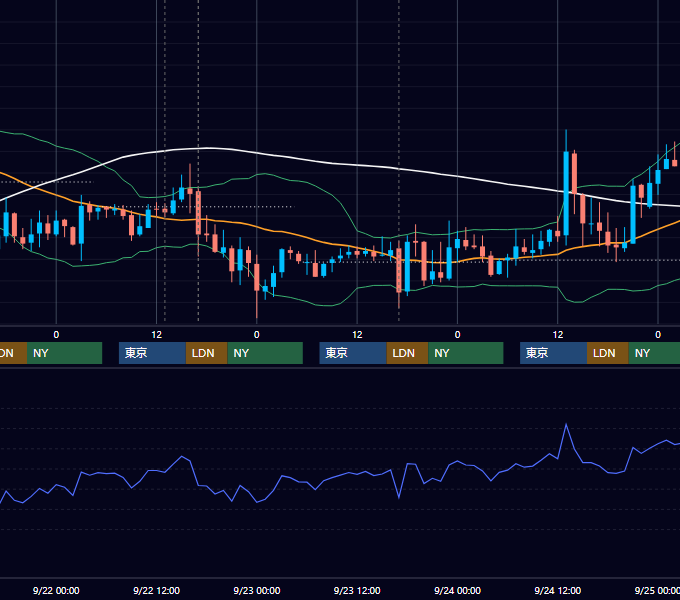Select the LDN session block before 9/24 00:00

pos(407,353)
